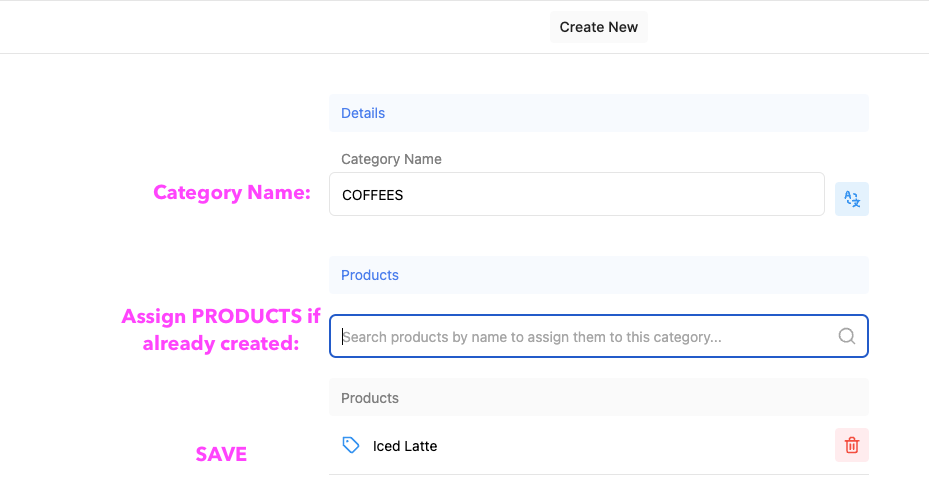Select the Details section header
This screenshot has width=929, height=490.
(598, 113)
